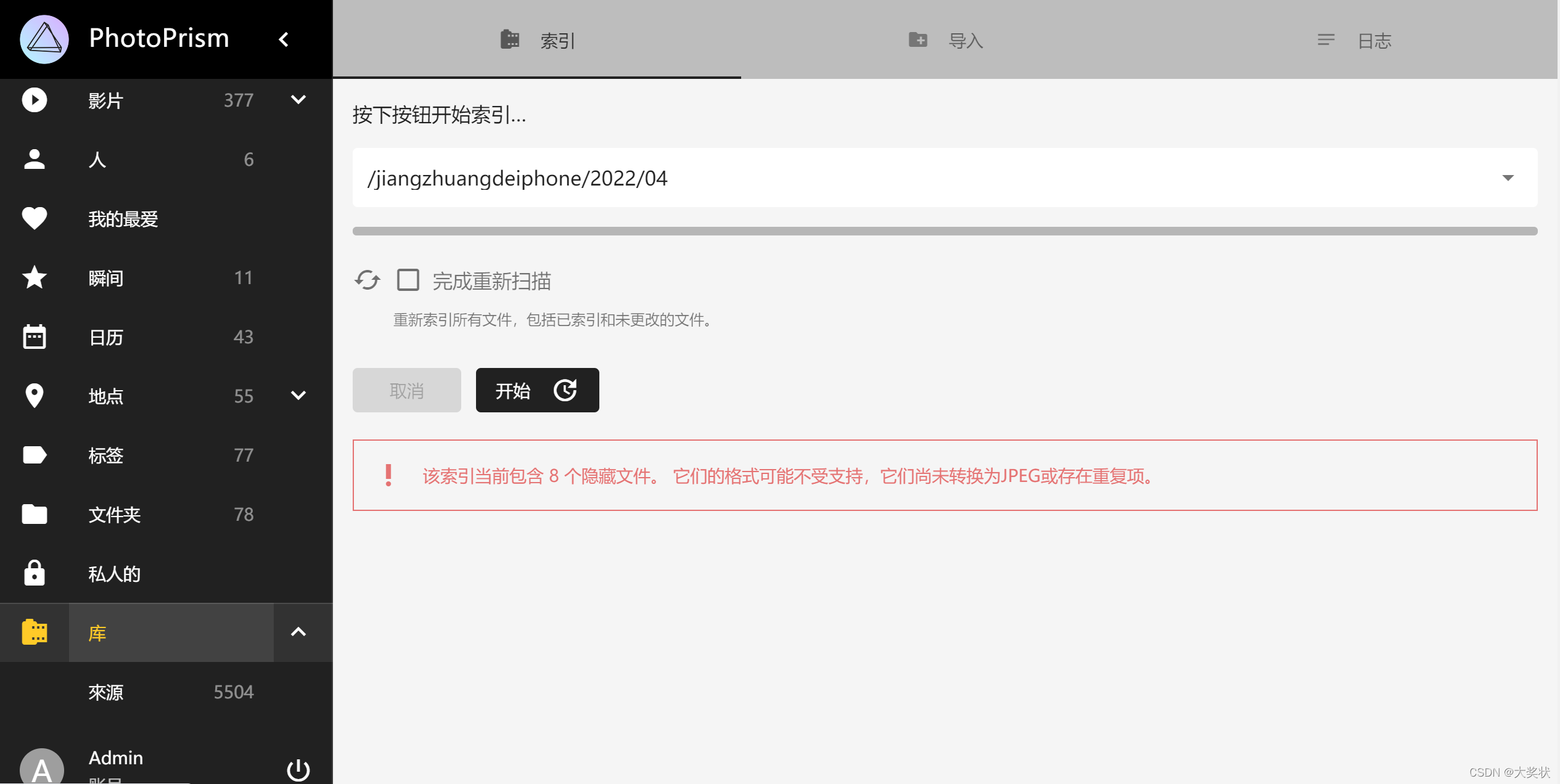Click the yellow 库 library icon
1560x784 pixels.
35,632
